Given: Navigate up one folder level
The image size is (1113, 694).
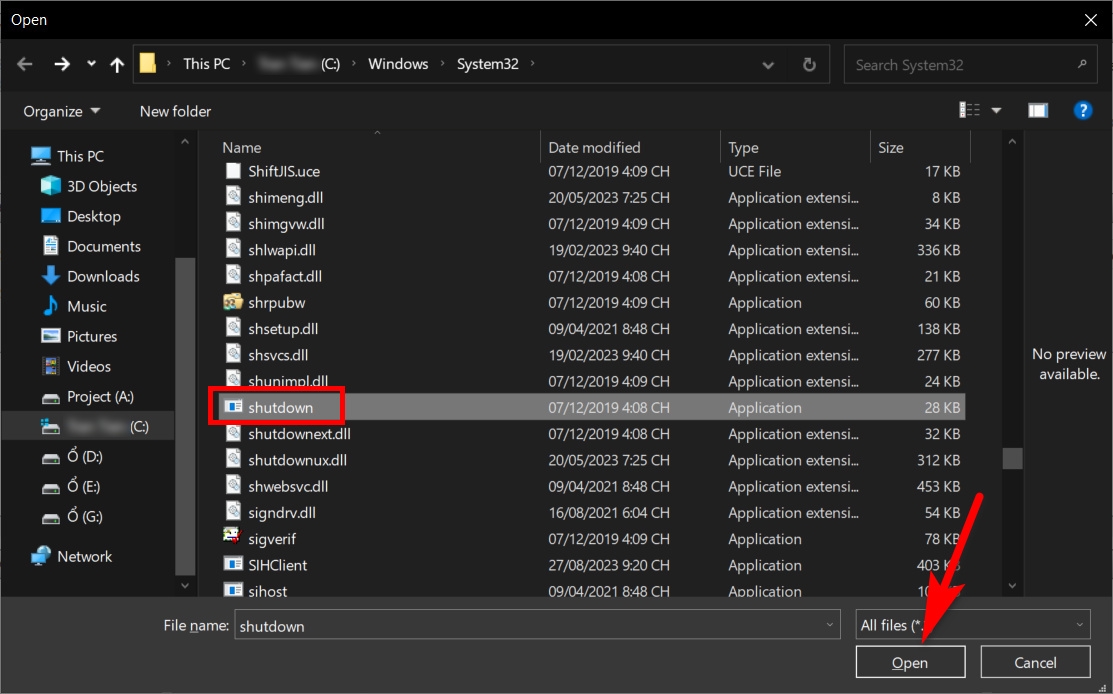Looking at the screenshot, I should pos(117,65).
